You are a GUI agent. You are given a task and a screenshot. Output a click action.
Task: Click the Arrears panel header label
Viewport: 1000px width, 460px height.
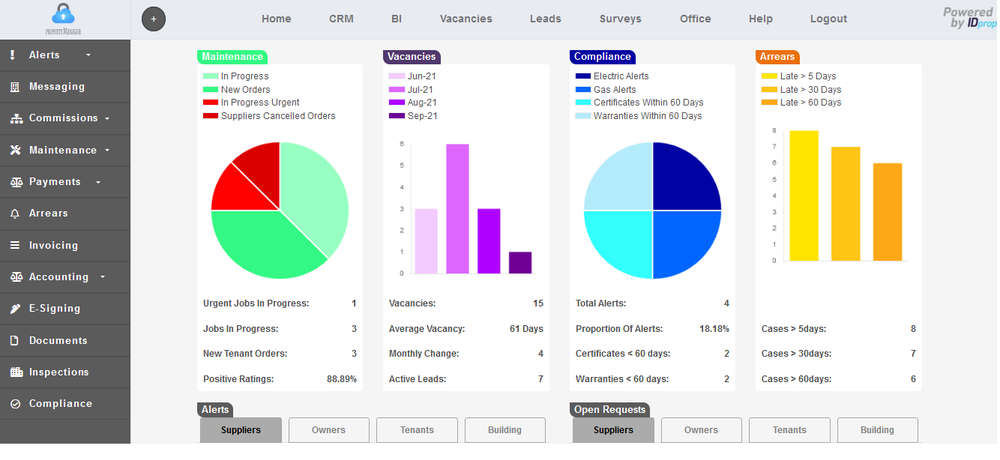[777, 57]
